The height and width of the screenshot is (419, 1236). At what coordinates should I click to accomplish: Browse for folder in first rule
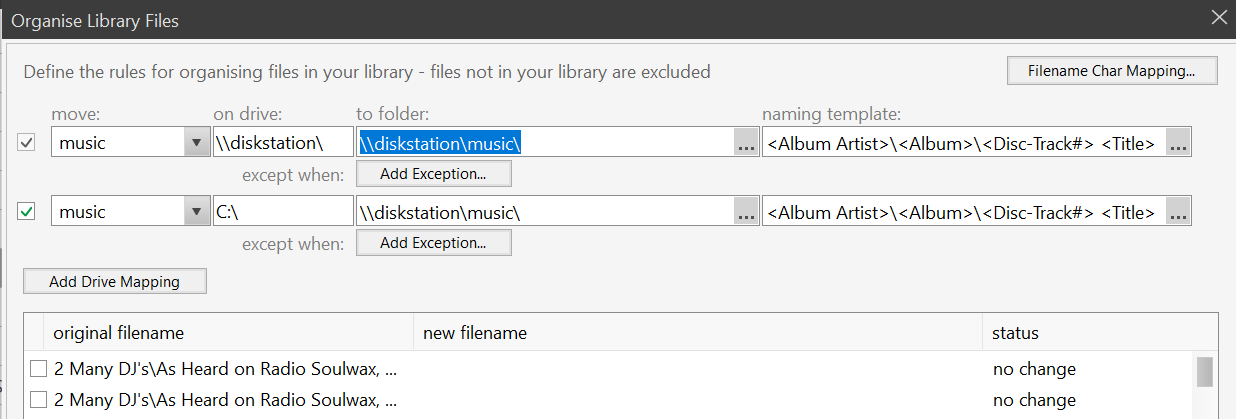[746, 143]
